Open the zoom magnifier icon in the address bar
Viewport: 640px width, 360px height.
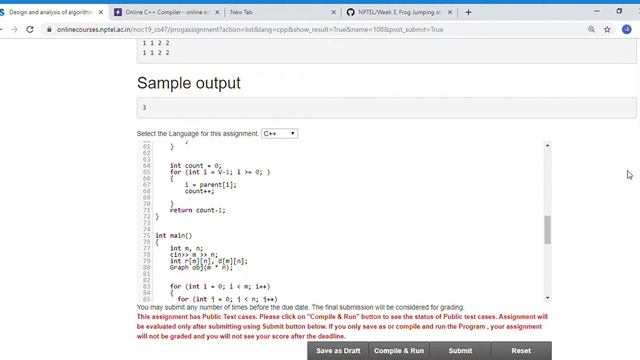pos(591,29)
